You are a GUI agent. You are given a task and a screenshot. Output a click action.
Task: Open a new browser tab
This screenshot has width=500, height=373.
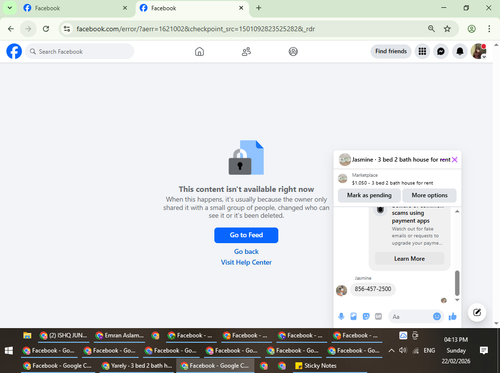click(259, 8)
